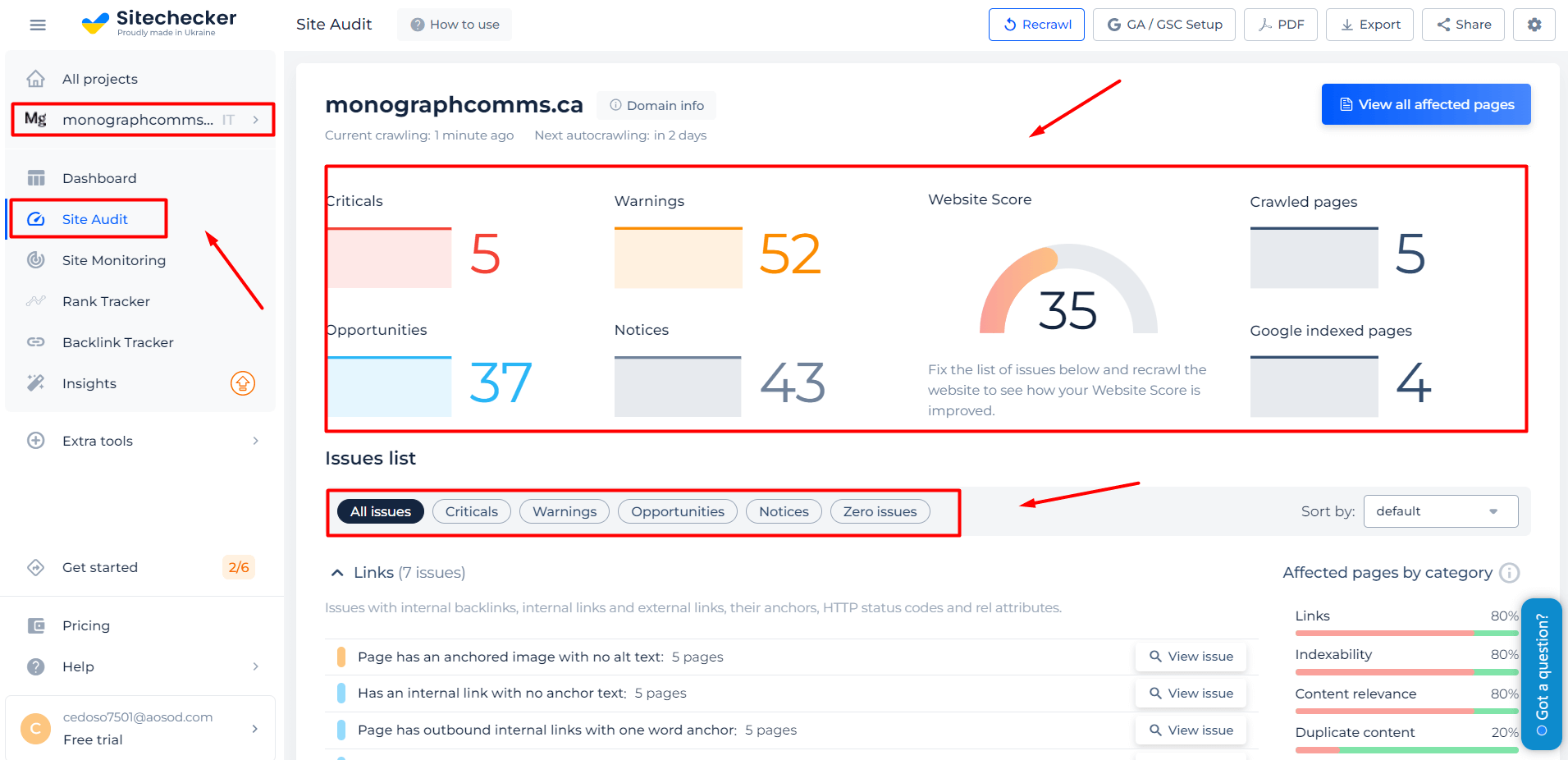Click the Affected pages by category info icon
This screenshot has height=760, width=1568.
pos(1509,573)
